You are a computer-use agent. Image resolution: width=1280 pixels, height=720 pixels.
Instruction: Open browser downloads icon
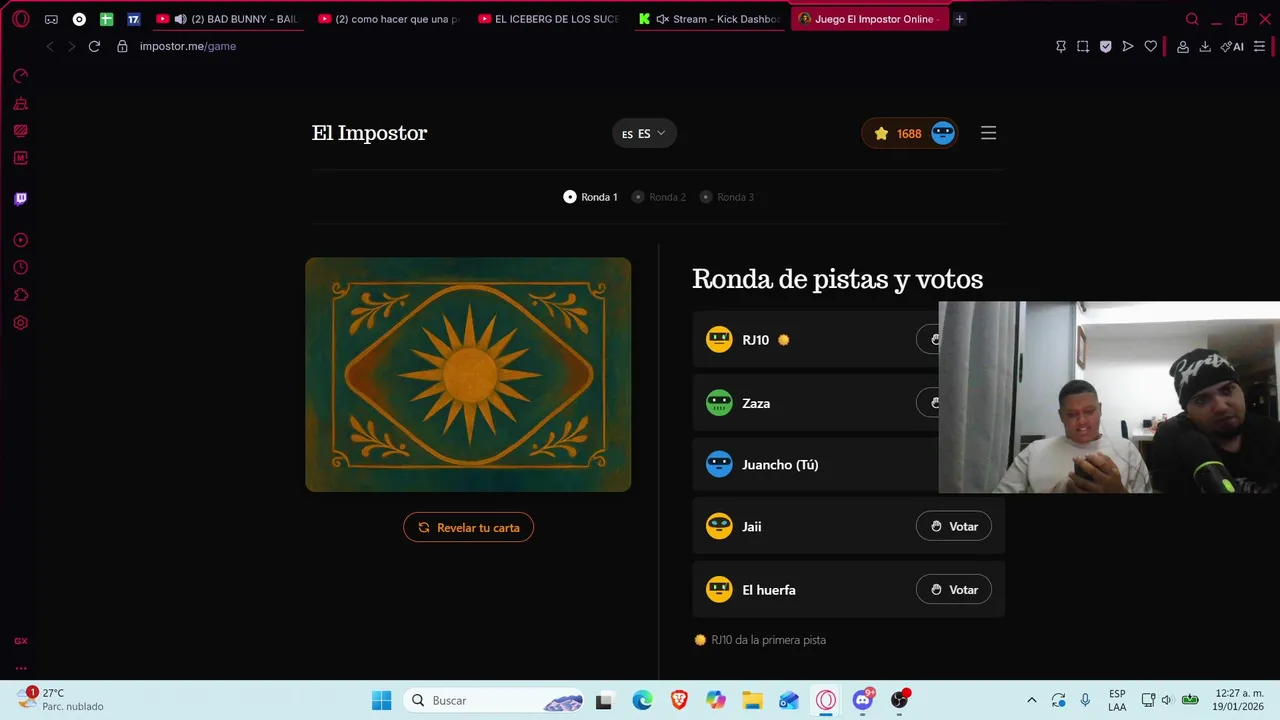(x=1205, y=46)
